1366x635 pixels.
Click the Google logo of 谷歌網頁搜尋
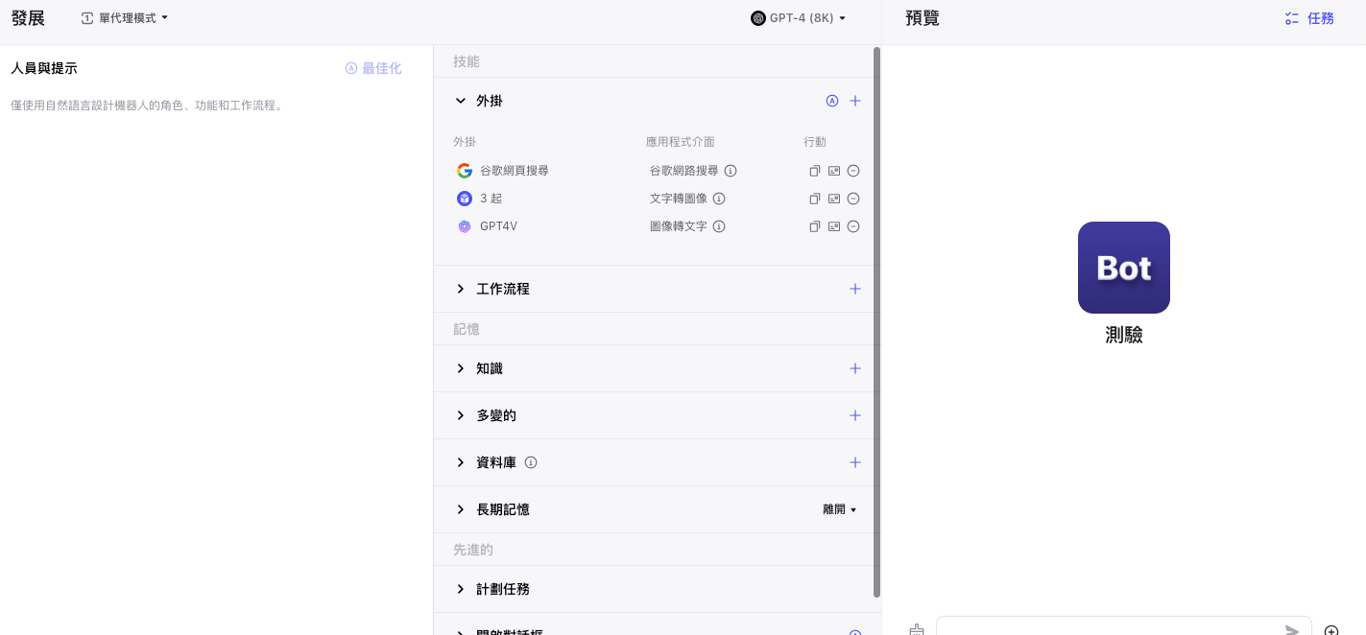464,171
